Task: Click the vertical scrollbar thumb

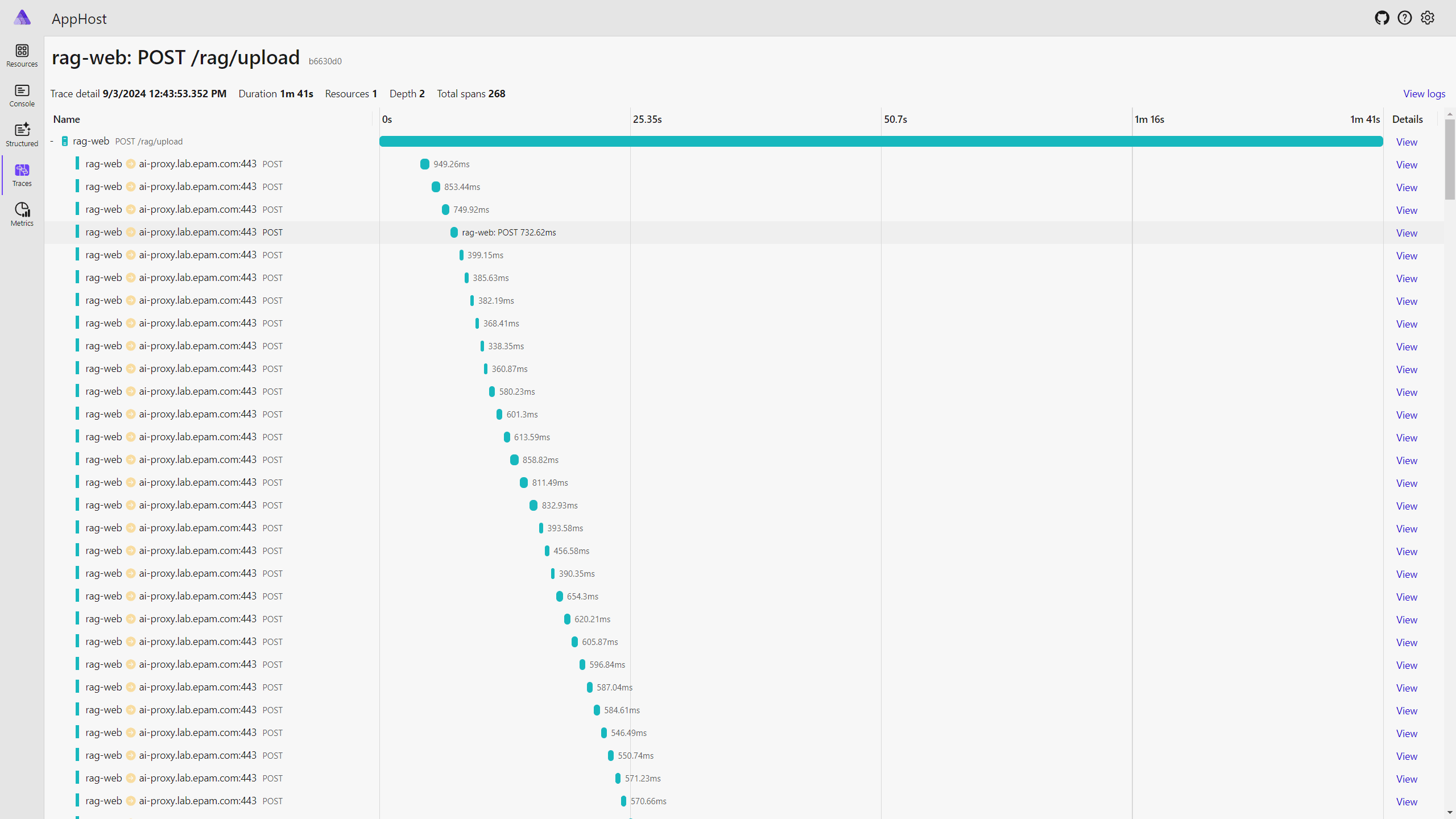Action: pos(1450,159)
